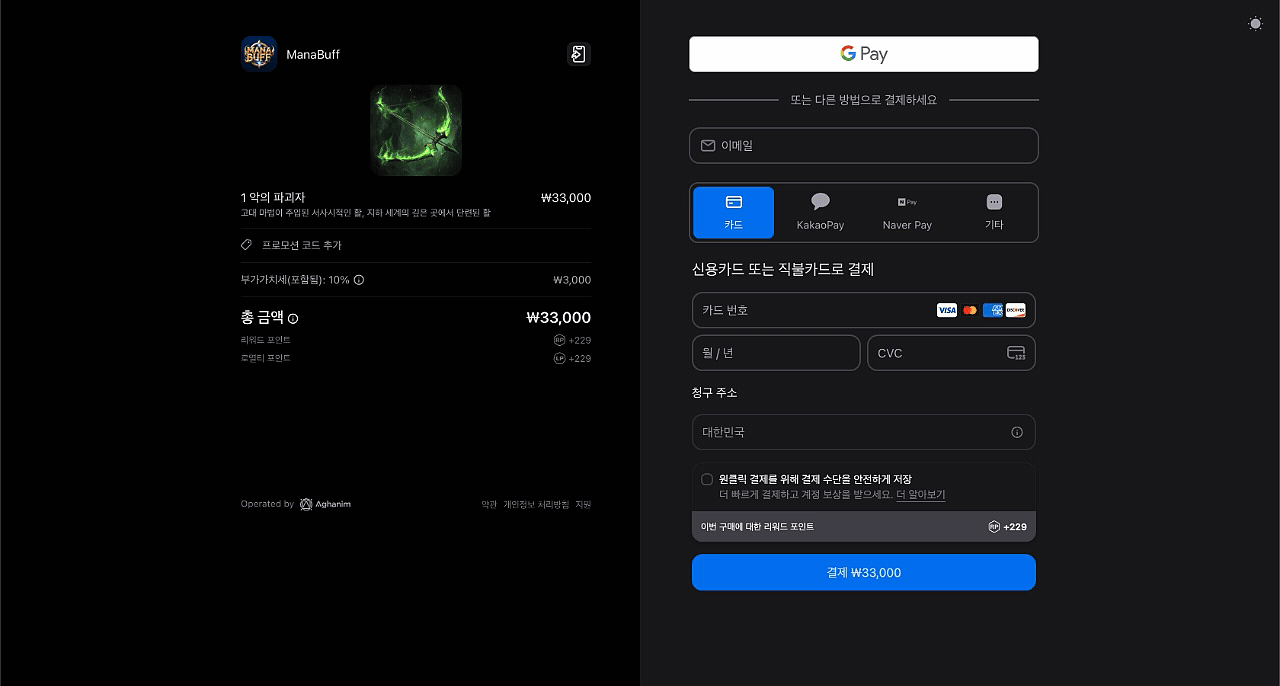Select the Naver Pay payment tab
The height and width of the screenshot is (686, 1280).
(907, 212)
